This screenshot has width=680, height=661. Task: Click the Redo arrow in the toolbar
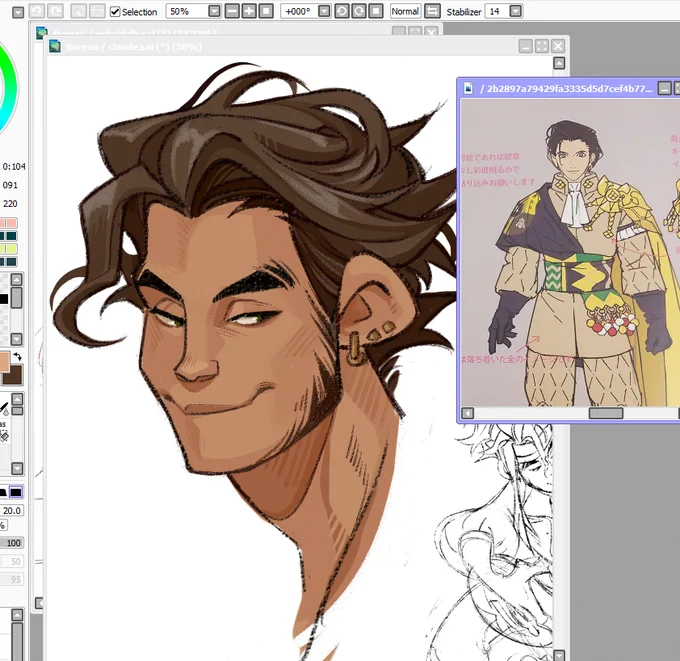pos(55,11)
